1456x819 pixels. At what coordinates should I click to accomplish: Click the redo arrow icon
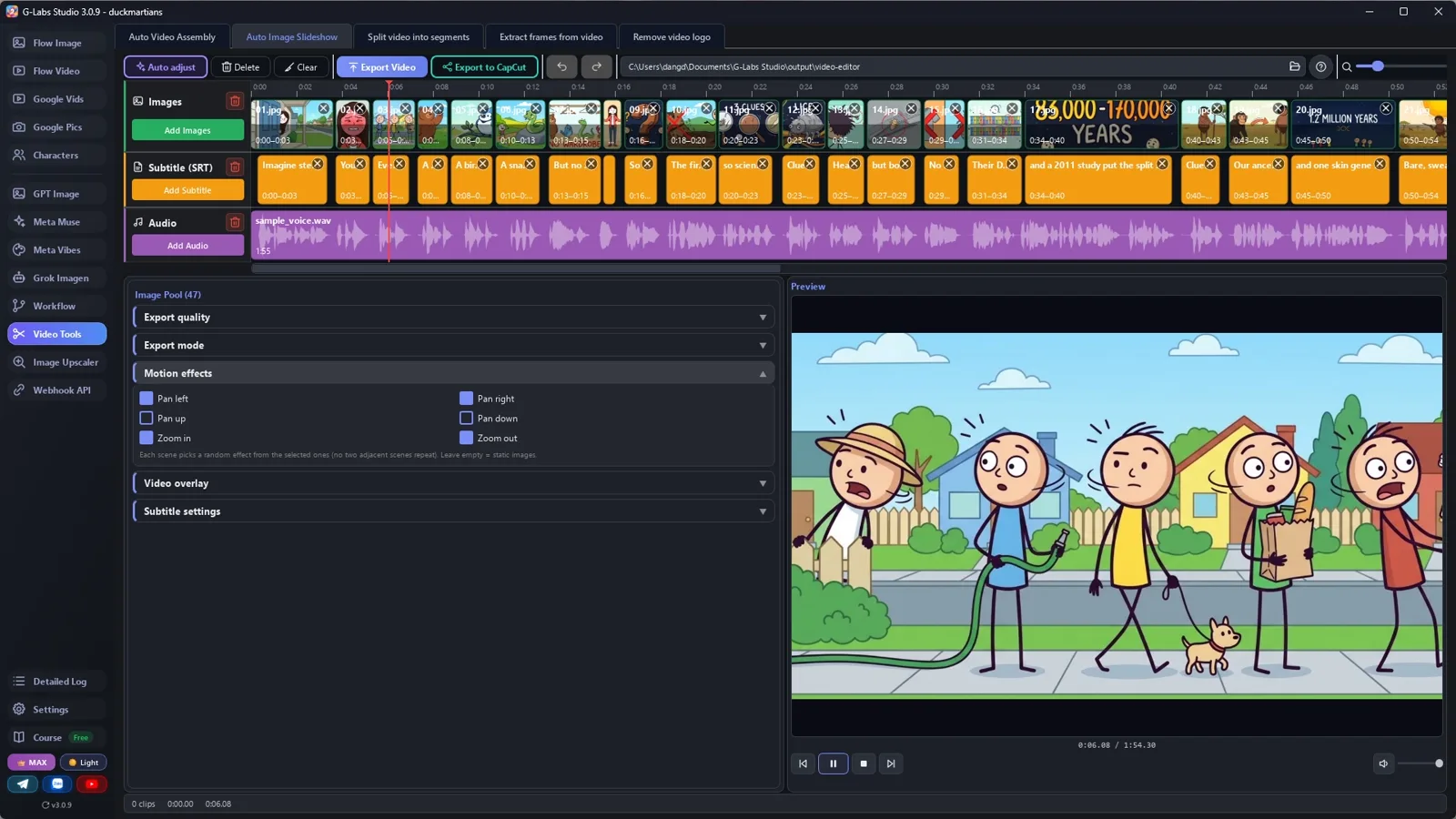point(596,66)
